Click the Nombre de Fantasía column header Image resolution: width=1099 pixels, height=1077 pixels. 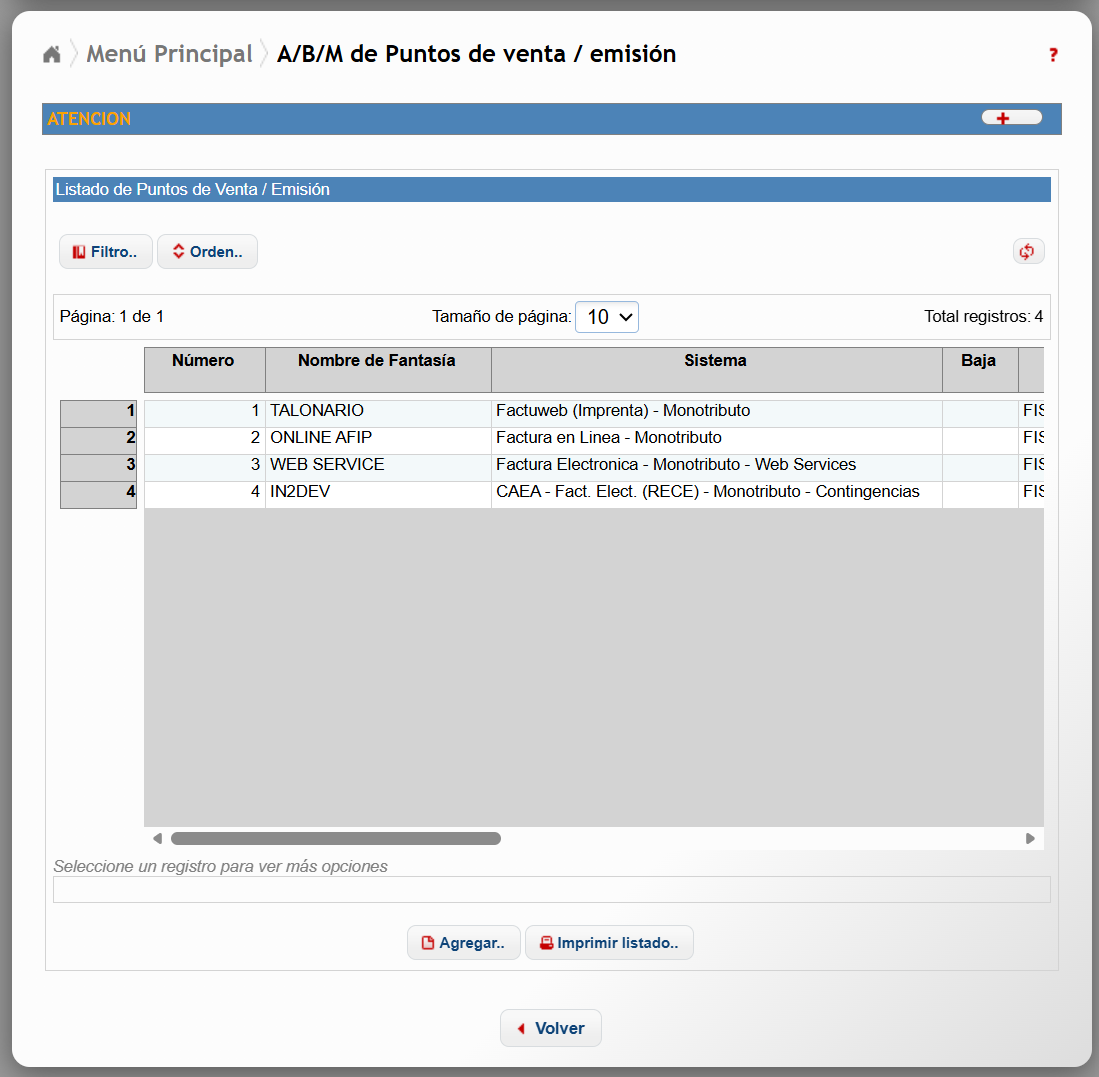click(x=378, y=370)
